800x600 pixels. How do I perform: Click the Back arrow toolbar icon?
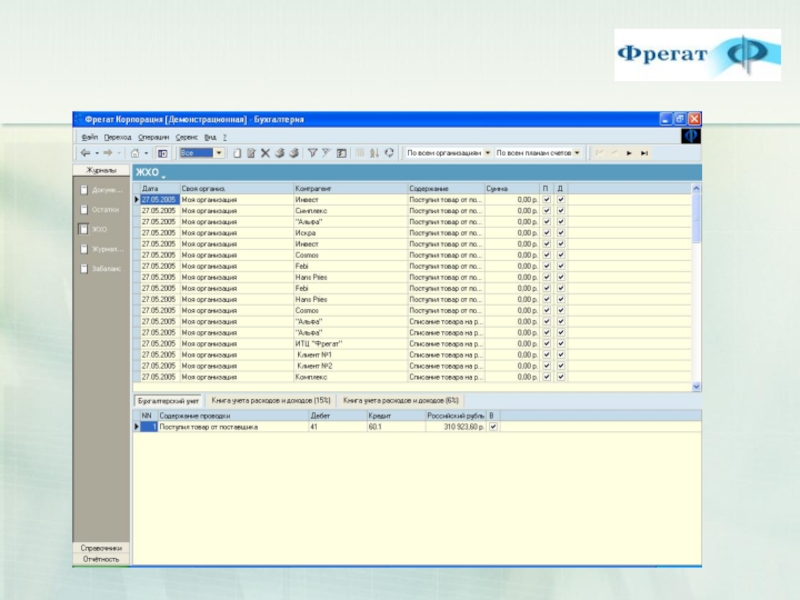[85, 153]
